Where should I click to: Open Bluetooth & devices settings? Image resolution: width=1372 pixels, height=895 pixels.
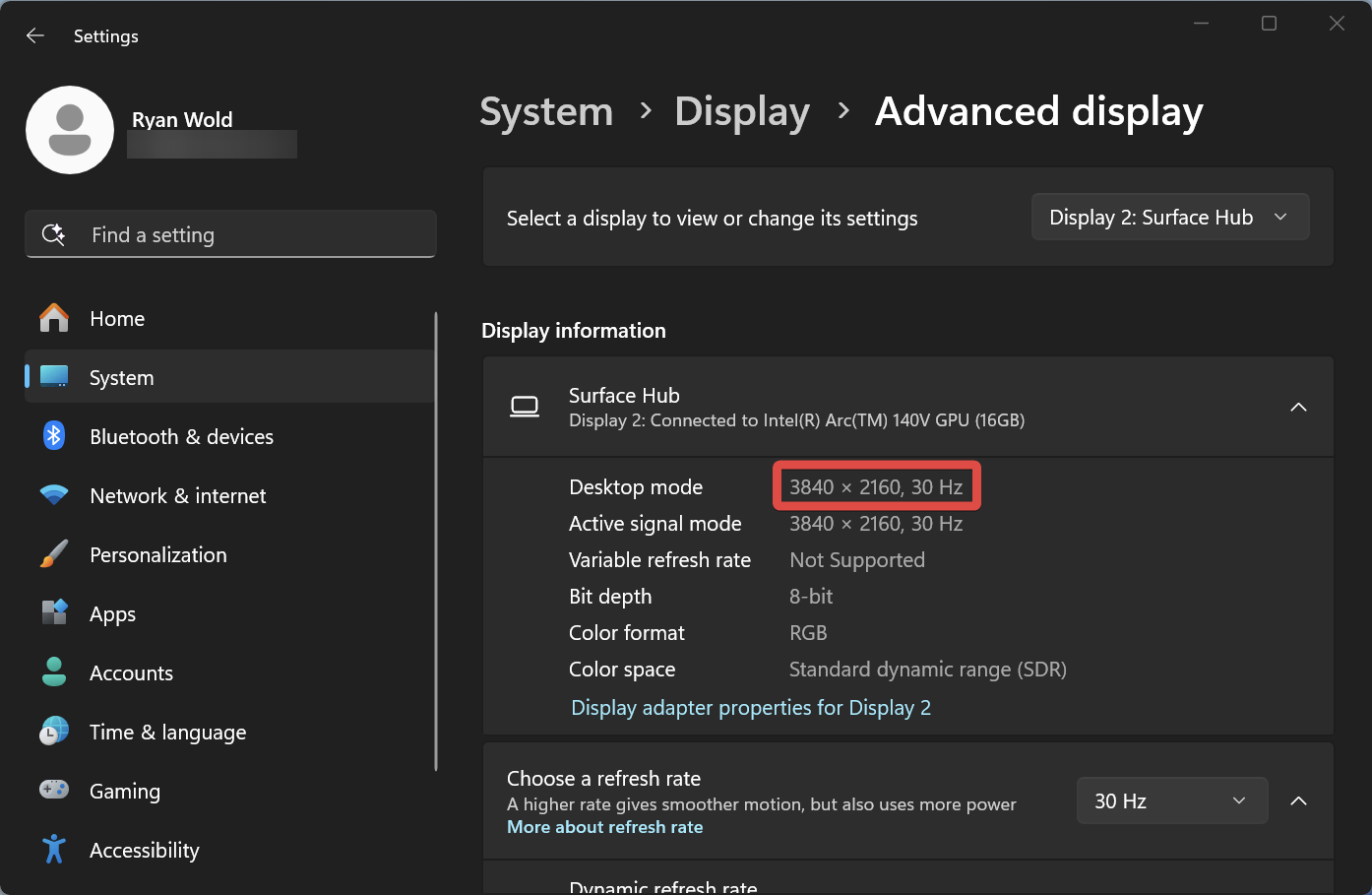tap(181, 436)
